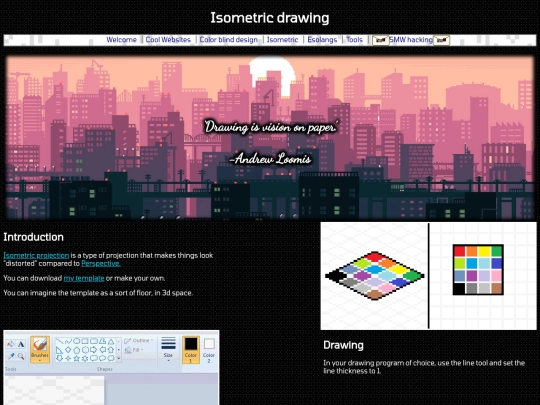Download via the my template link
This screenshot has width=540, height=405.
click(x=84, y=278)
